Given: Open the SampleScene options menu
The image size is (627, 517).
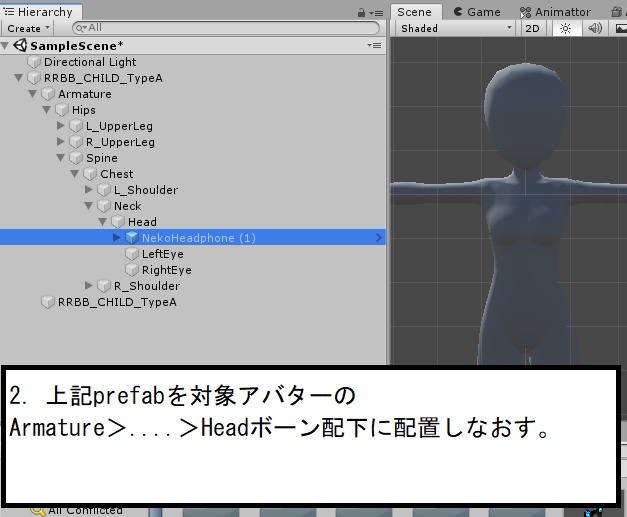Looking at the screenshot, I should [374, 46].
